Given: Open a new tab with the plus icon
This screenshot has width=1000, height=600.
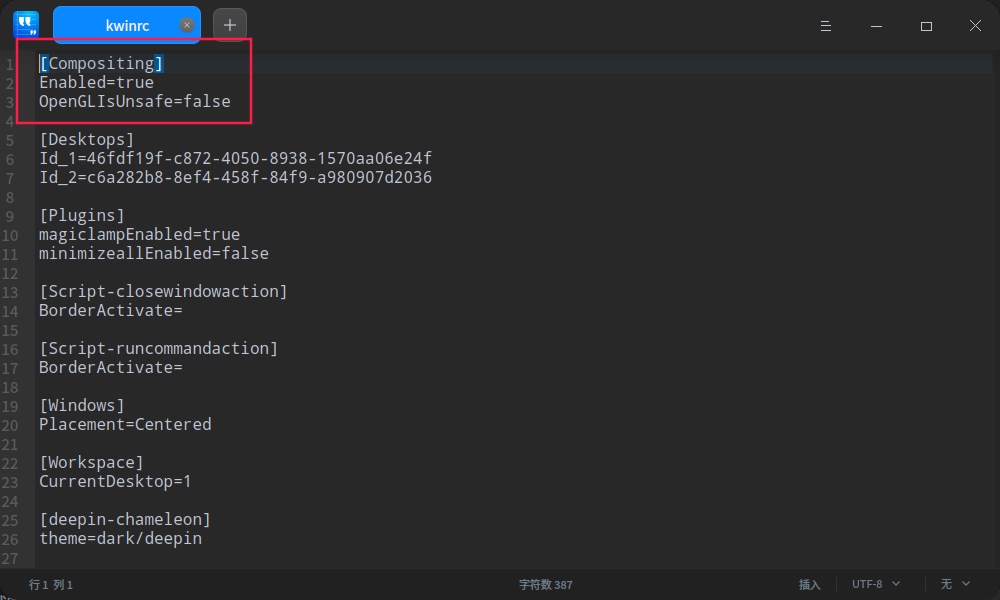Looking at the screenshot, I should 230,23.
